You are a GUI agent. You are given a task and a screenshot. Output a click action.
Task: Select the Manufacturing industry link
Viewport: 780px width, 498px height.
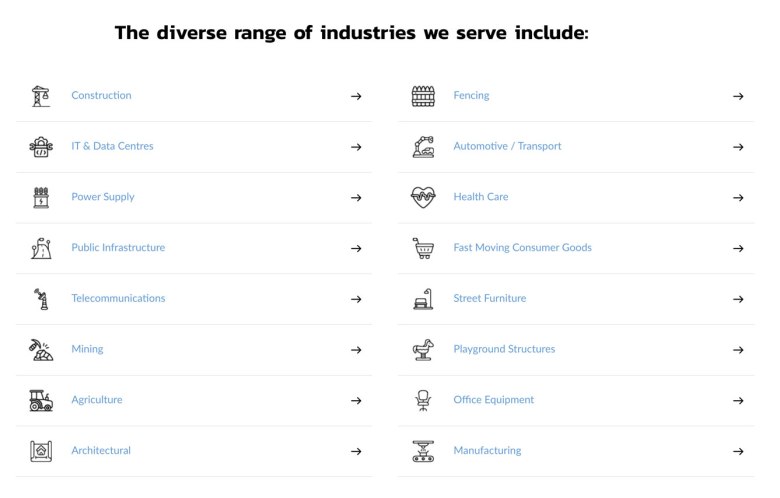(x=487, y=450)
